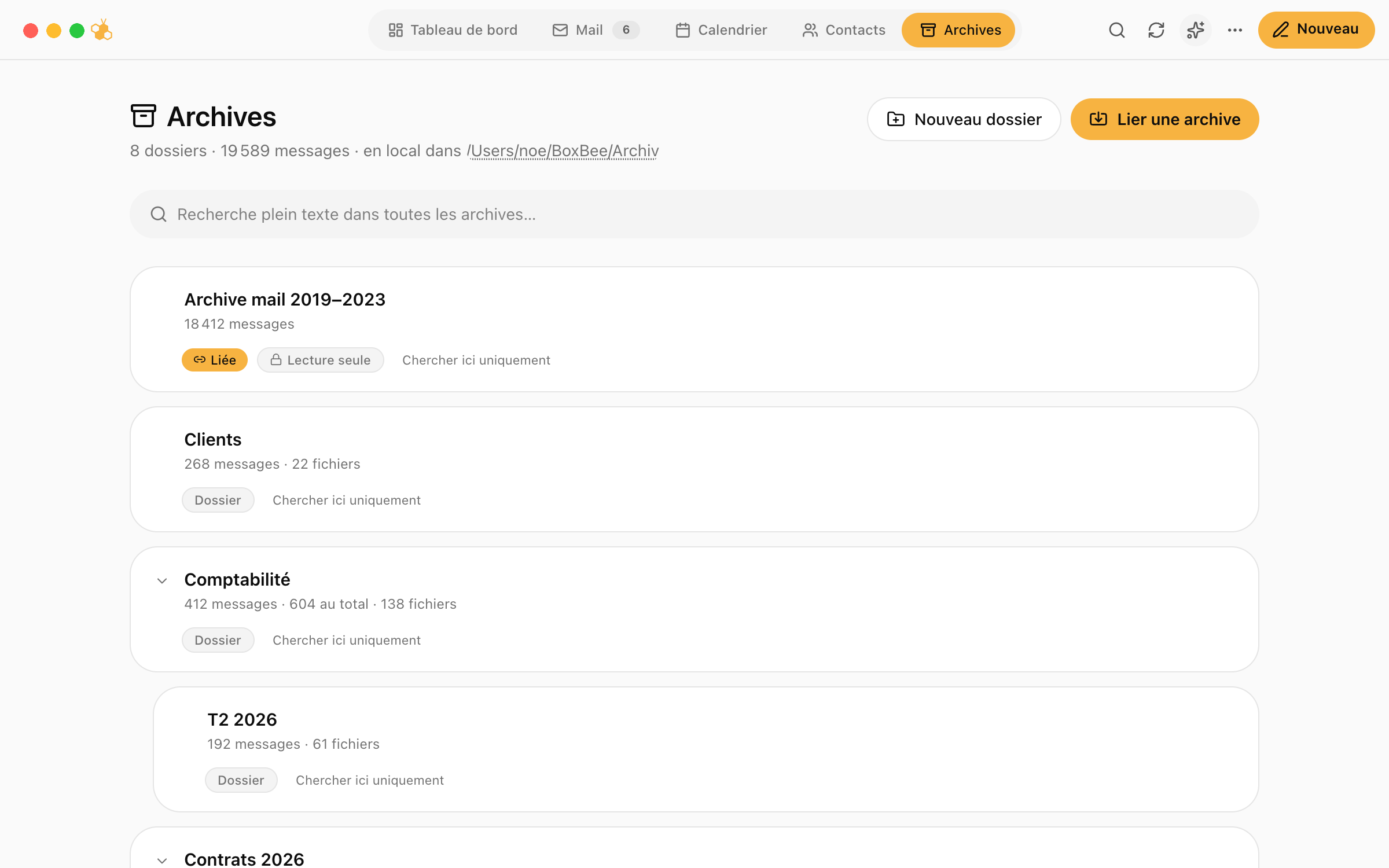Click the sync refresh icon
The image size is (1389, 868).
point(1156,30)
